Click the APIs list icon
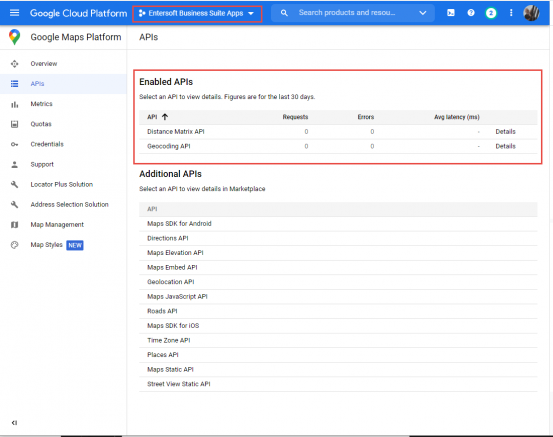Image resolution: width=553 pixels, height=437 pixels. tap(14, 84)
